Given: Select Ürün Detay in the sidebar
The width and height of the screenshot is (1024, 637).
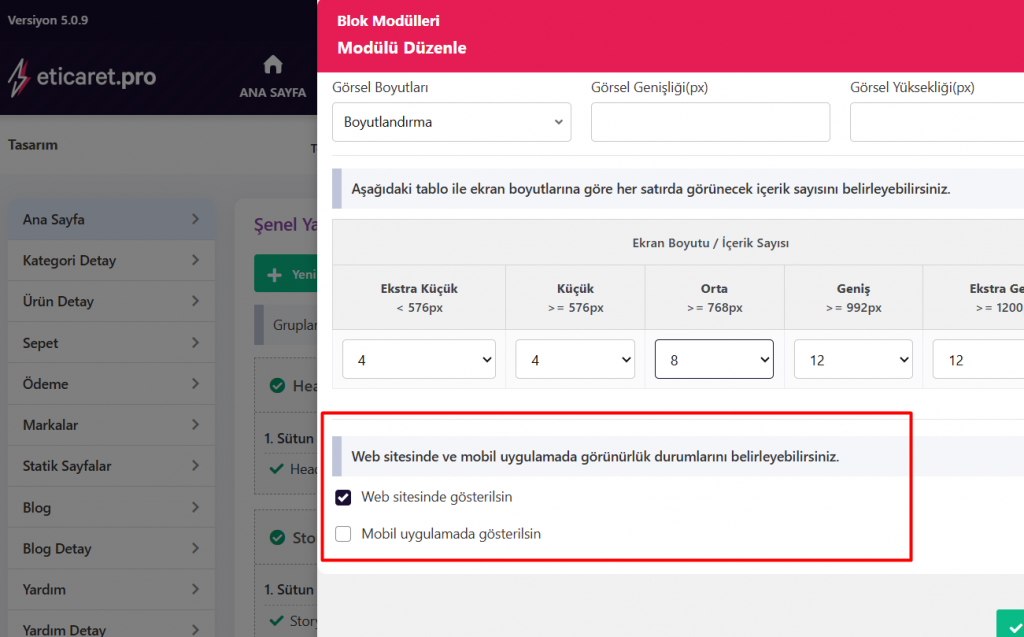Looking at the screenshot, I should pyautogui.click(x=60, y=302).
